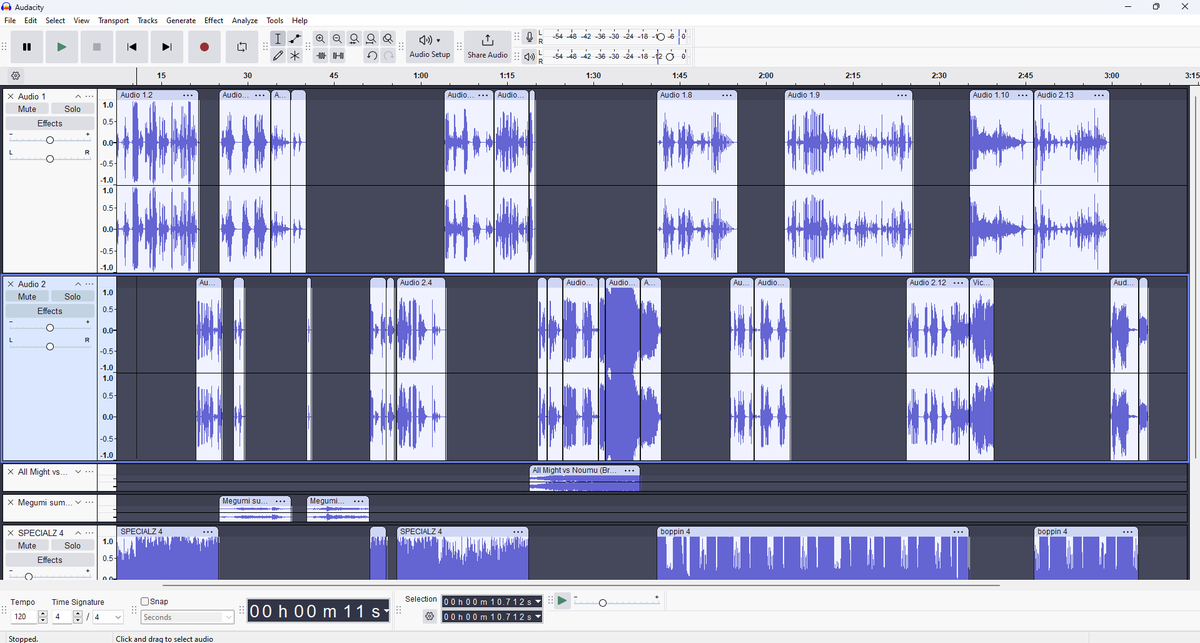The image size is (1200, 643).
Task: Skip to the end of the project
Action: pyautogui.click(x=167, y=47)
